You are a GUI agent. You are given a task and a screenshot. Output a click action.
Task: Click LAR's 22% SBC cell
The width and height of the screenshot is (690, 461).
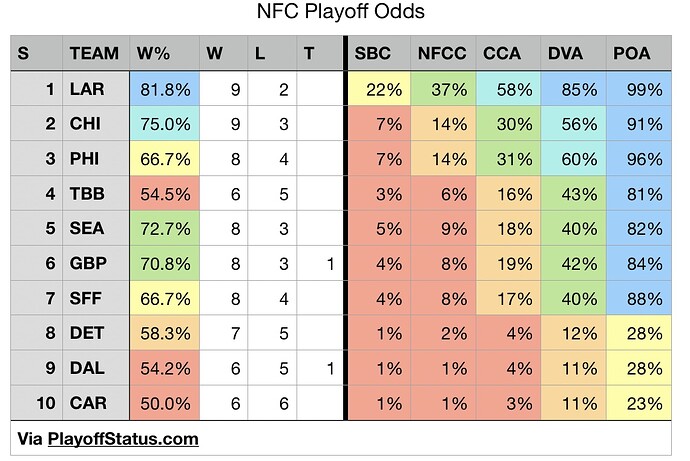(377, 90)
